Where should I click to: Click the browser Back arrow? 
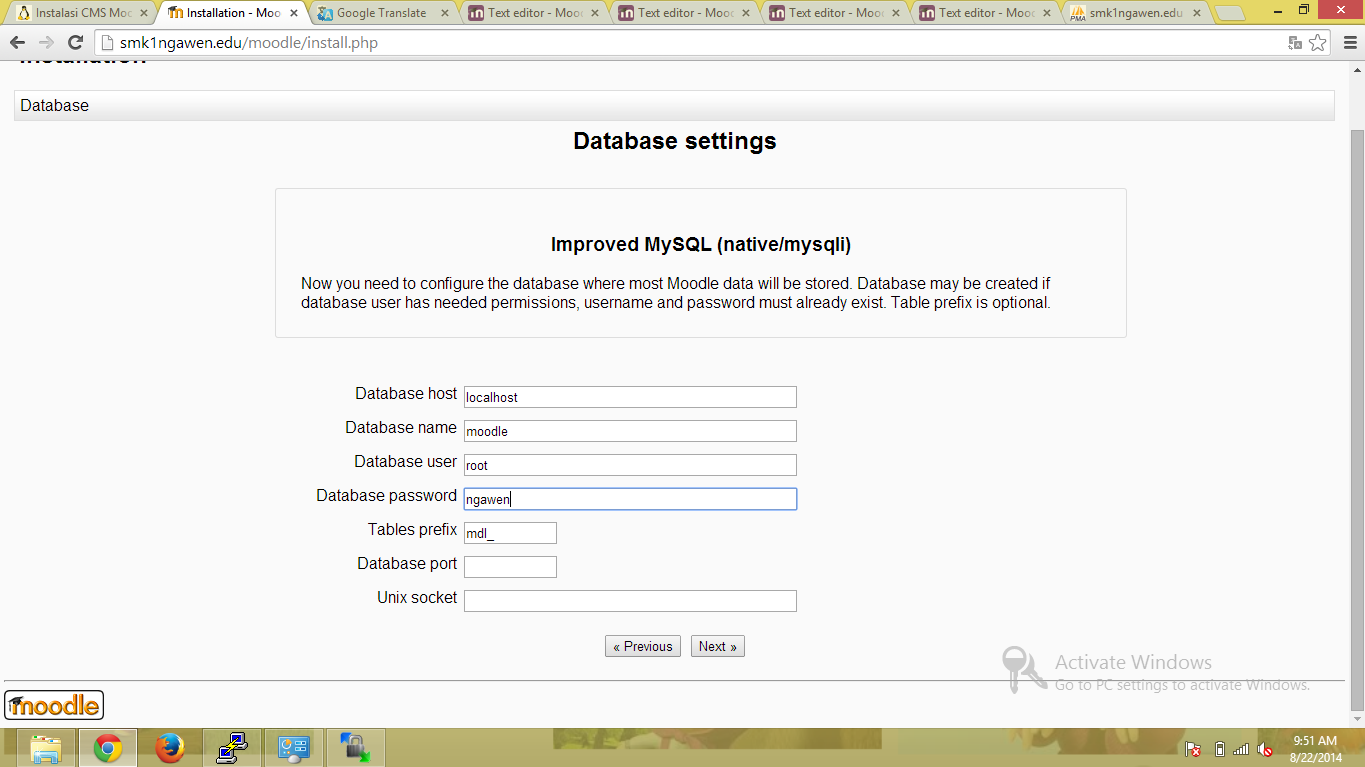(x=18, y=43)
